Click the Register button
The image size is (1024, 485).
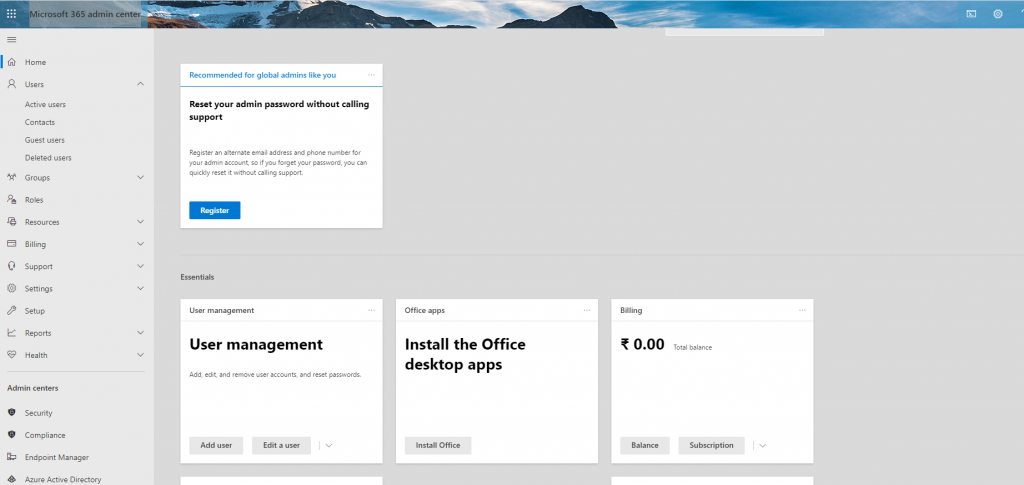point(215,210)
